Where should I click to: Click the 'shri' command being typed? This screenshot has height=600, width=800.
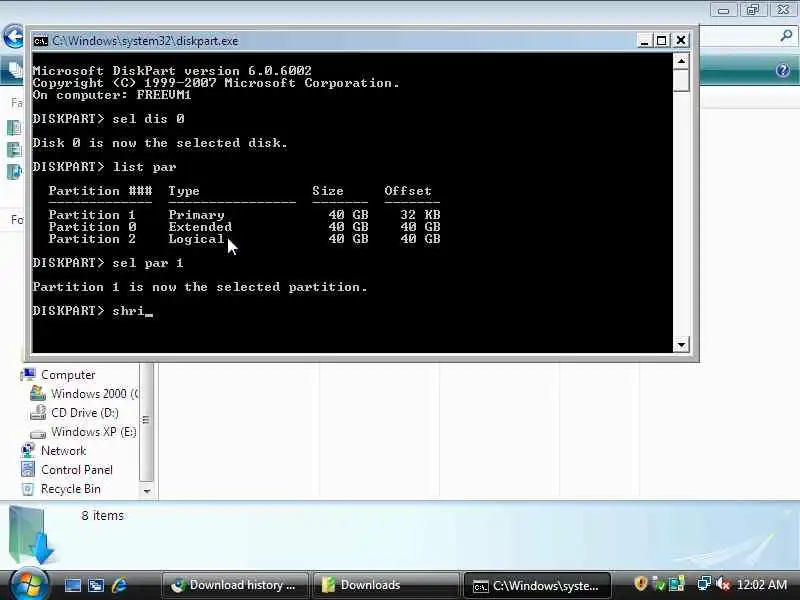tap(129, 311)
